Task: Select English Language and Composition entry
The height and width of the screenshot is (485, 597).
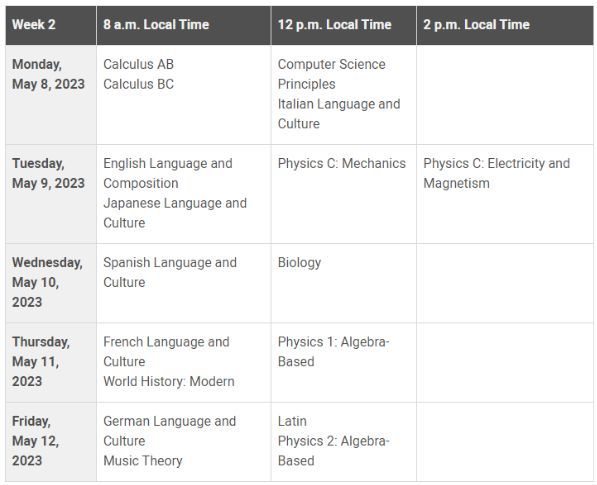Action: 168,173
